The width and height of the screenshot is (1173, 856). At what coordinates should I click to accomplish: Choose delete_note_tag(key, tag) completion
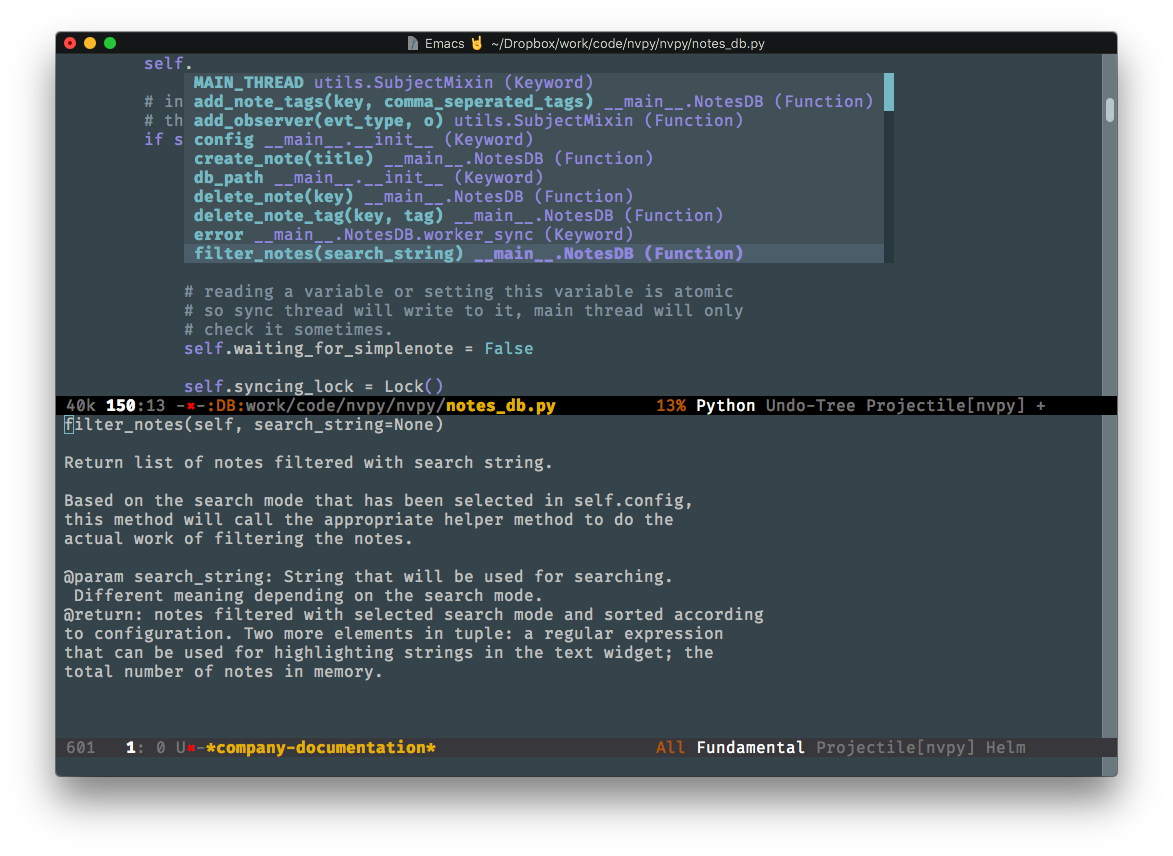pyautogui.click(x=534, y=216)
